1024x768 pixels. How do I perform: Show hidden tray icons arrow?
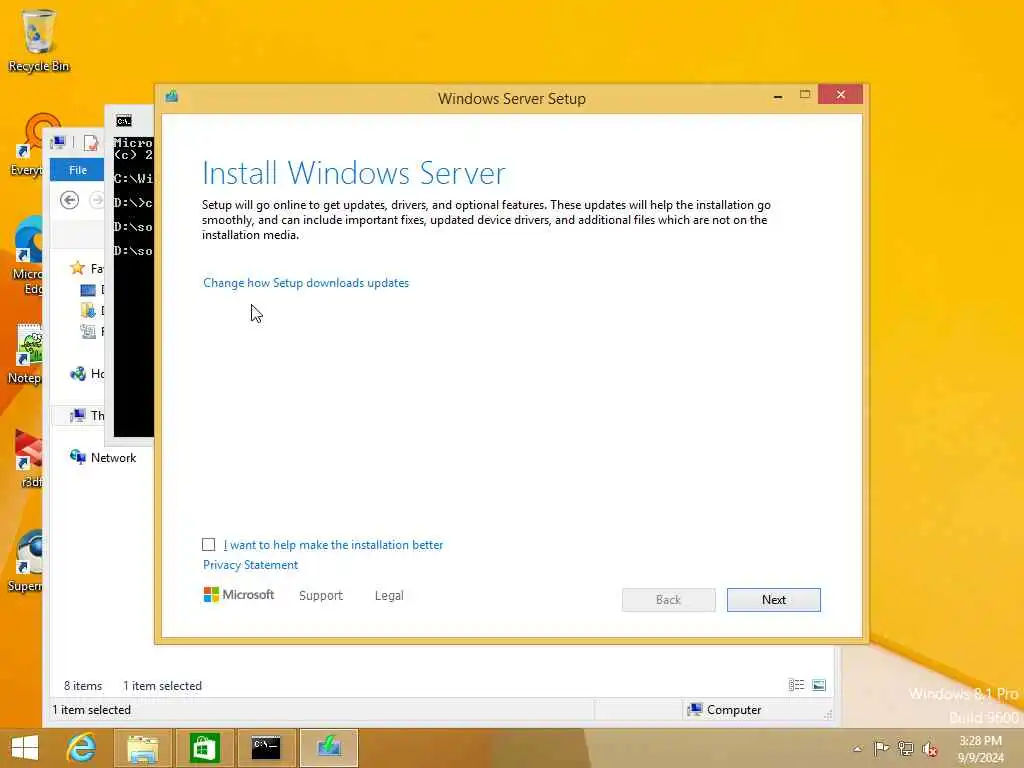click(x=857, y=749)
